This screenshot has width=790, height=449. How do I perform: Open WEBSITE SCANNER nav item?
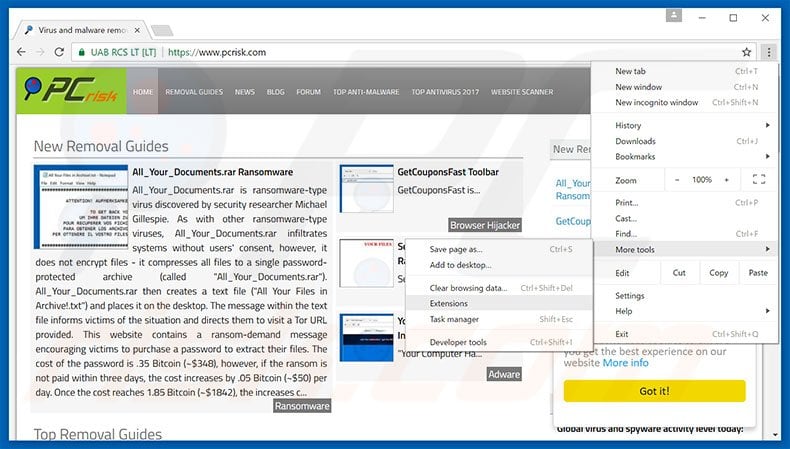[x=522, y=92]
